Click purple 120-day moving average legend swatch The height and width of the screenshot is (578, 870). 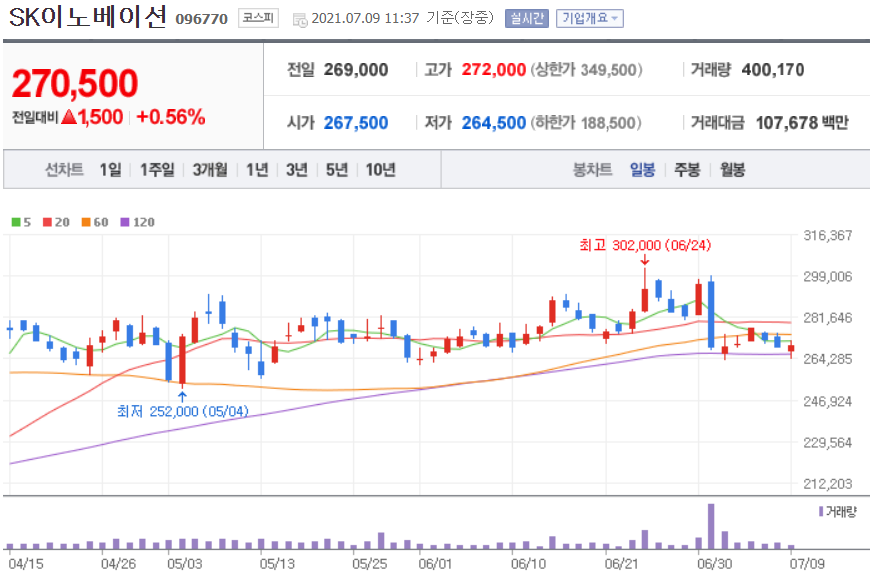[125, 222]
